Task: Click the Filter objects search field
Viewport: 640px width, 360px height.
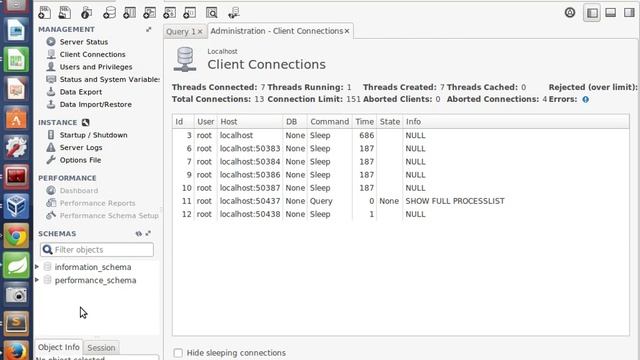Action: pyautogui.click(x=97, y=250)
